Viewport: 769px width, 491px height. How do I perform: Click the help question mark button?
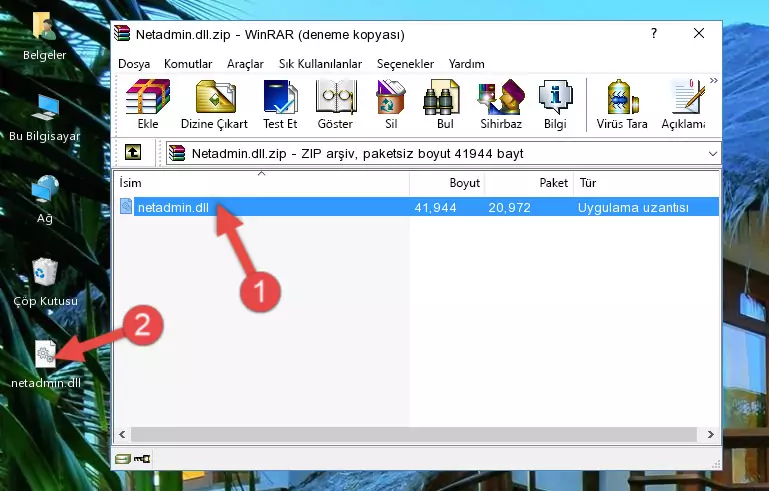[654, 33]
